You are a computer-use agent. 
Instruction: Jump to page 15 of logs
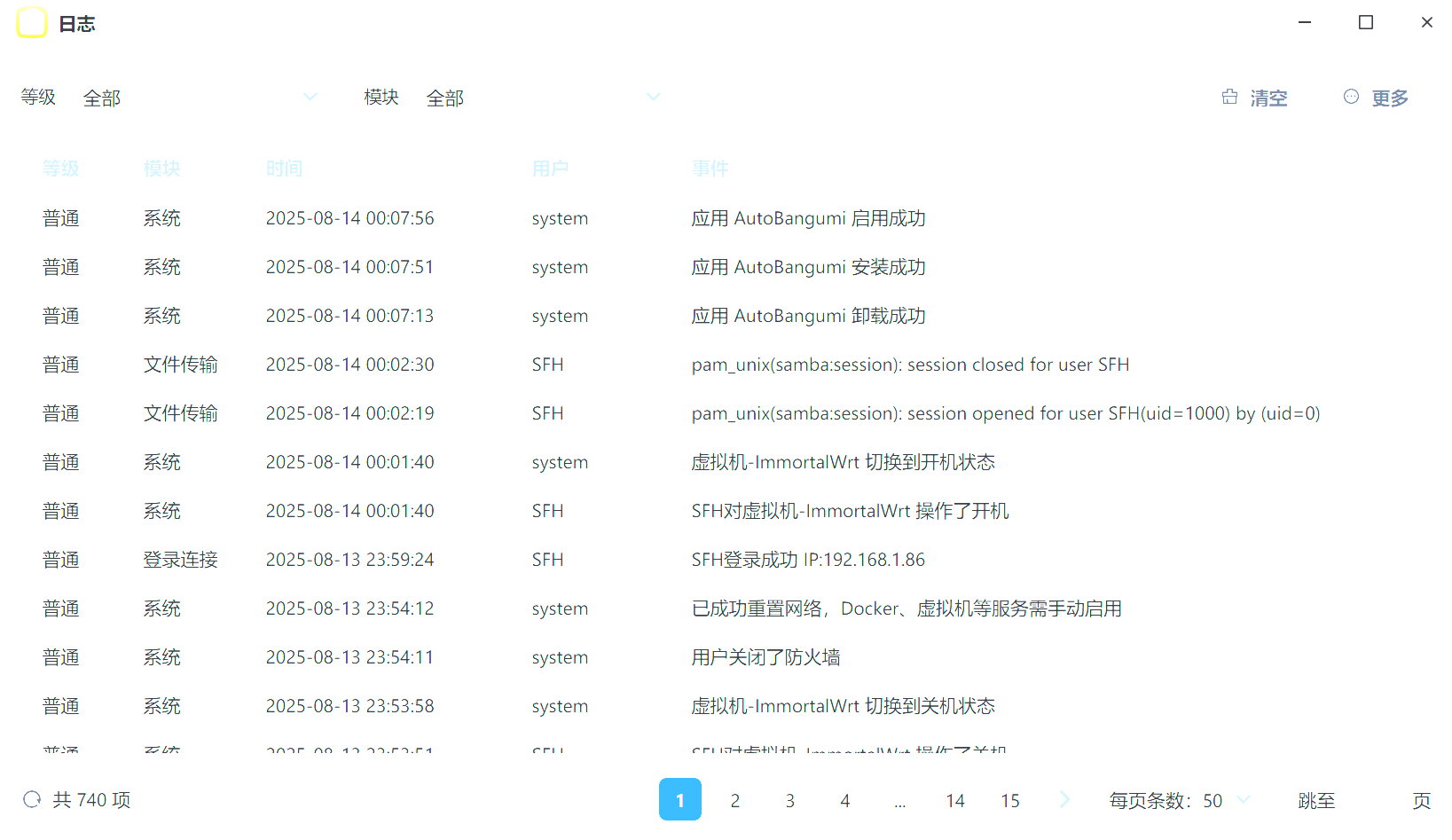(x=1010, y=800)
